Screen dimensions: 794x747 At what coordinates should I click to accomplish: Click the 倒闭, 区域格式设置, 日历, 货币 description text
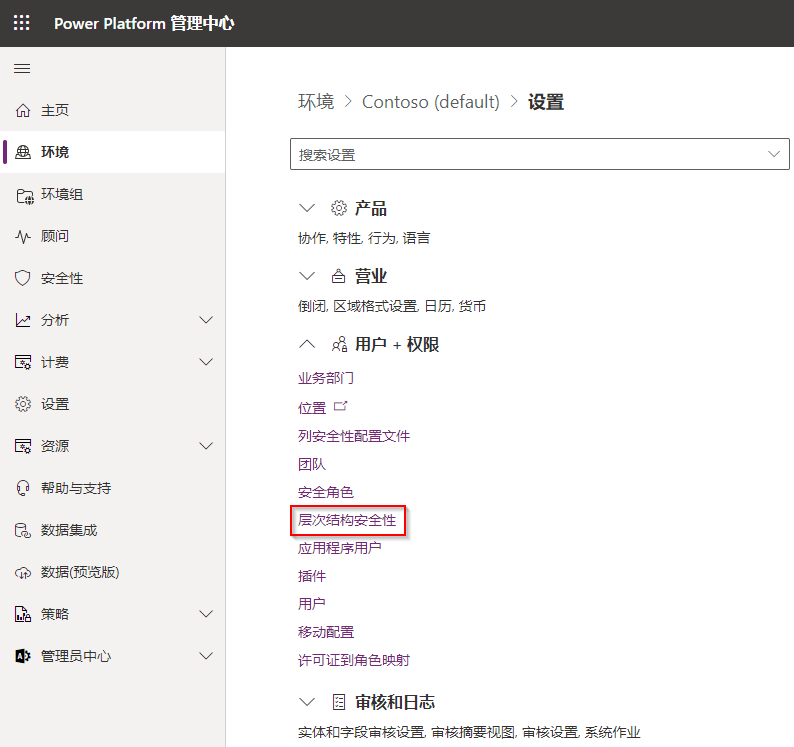tap(391, 306)
